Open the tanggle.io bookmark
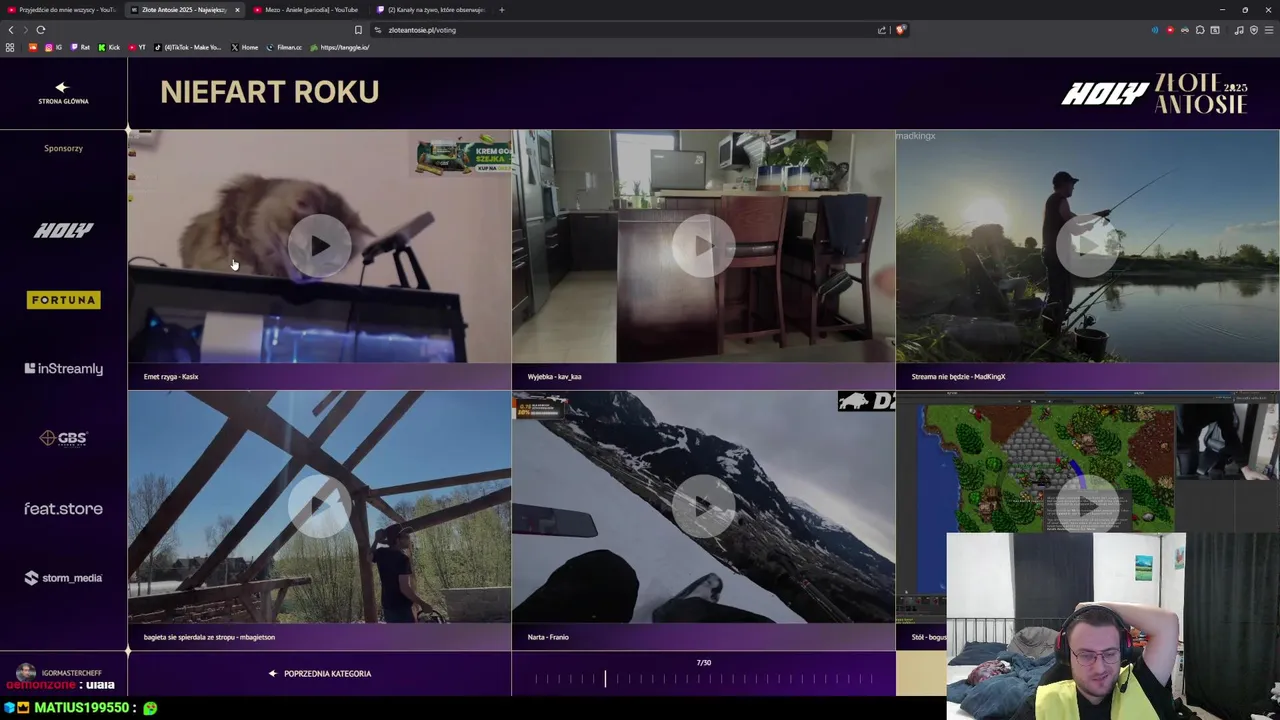This screenshot has width=1280, height=720. tap(340, 47)
